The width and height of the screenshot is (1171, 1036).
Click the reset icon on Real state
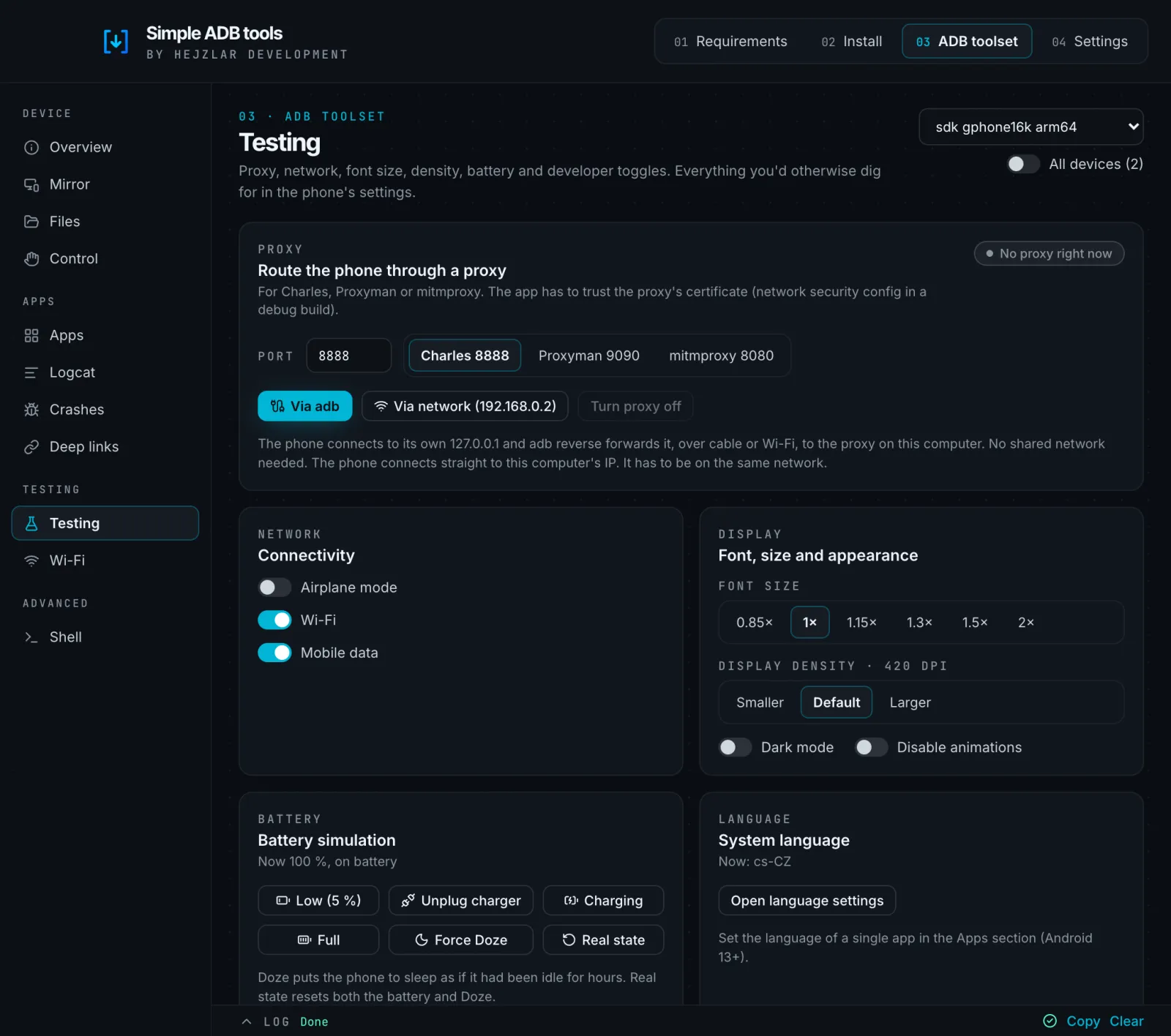pyautogui.click(x=569, y=940)
